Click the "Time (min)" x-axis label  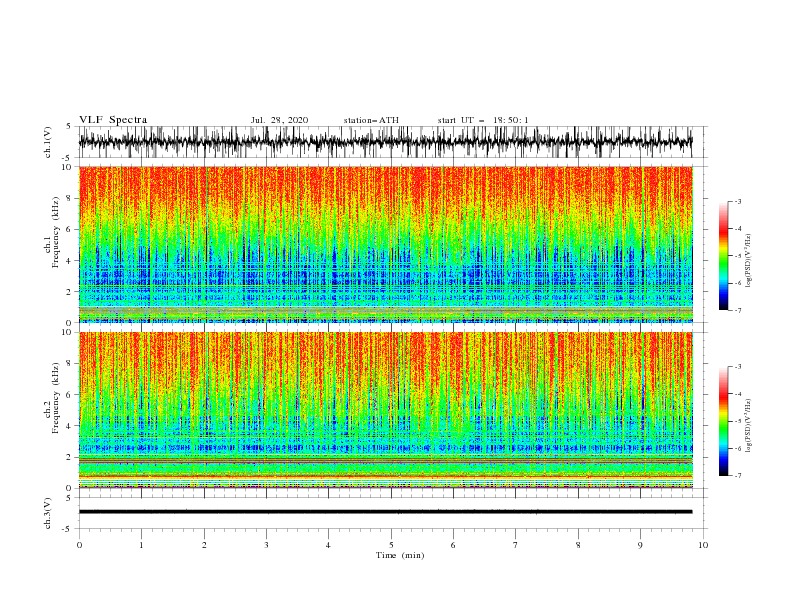pos(400,555)
